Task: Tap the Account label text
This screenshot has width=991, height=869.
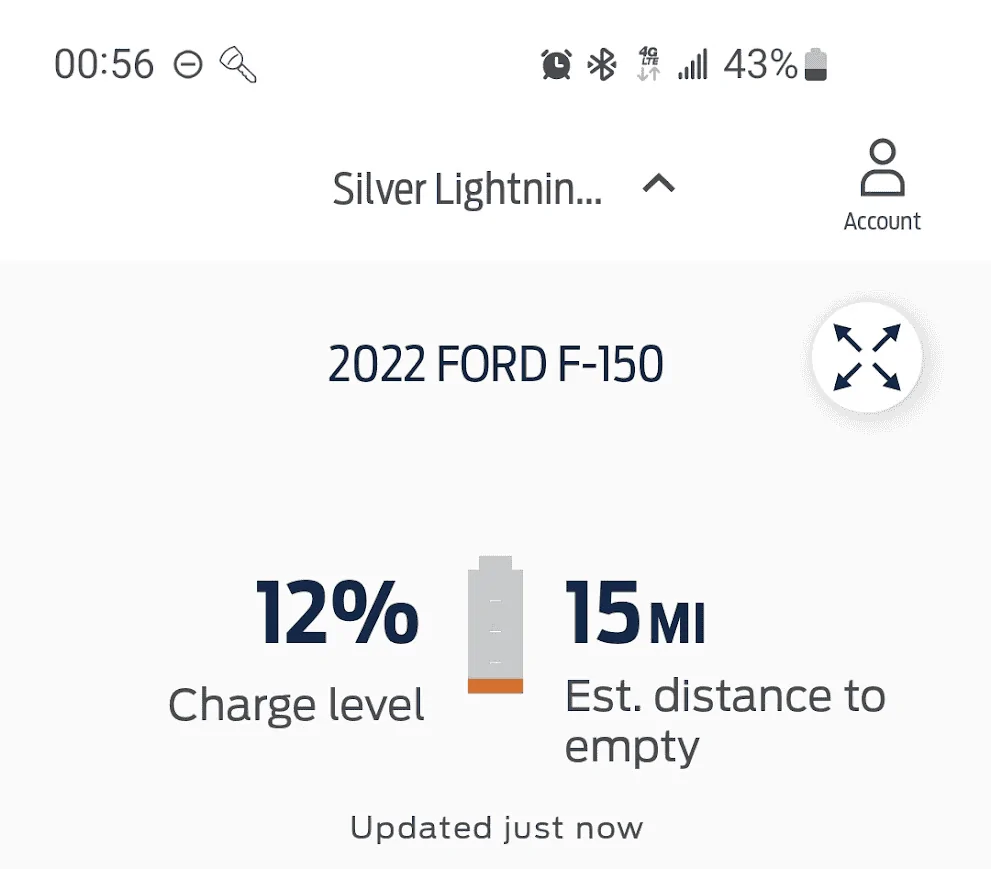Action: [x=881, y=221]
